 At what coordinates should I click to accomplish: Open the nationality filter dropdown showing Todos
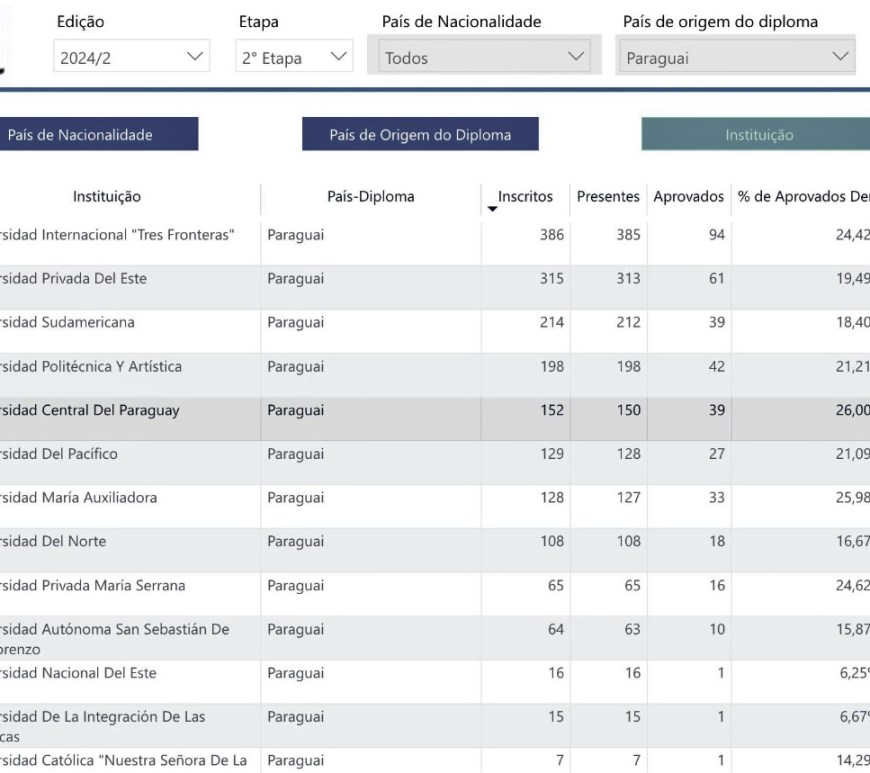pyautogui.click(x=484, y=58)
